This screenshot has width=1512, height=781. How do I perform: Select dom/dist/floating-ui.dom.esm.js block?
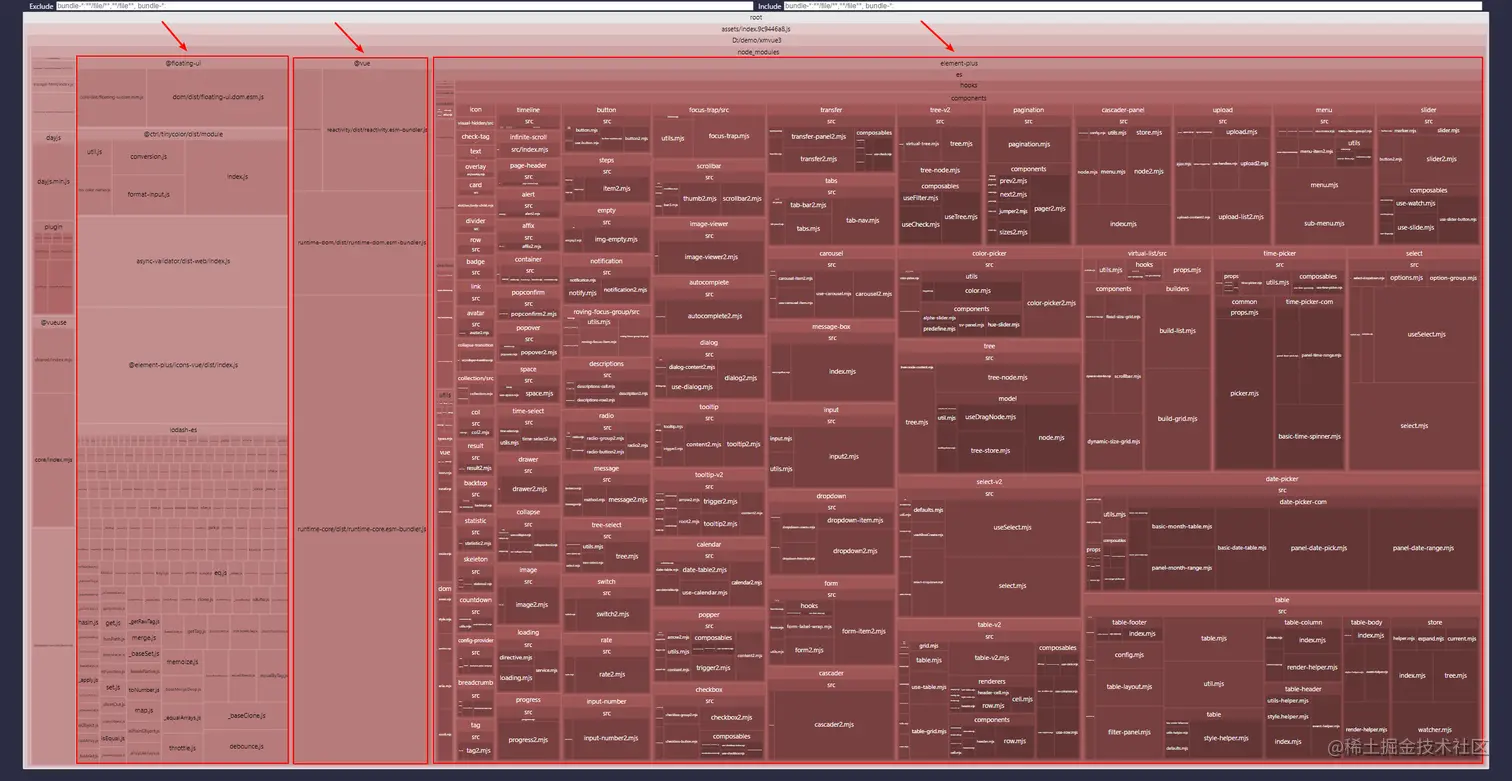coord(218,97)
